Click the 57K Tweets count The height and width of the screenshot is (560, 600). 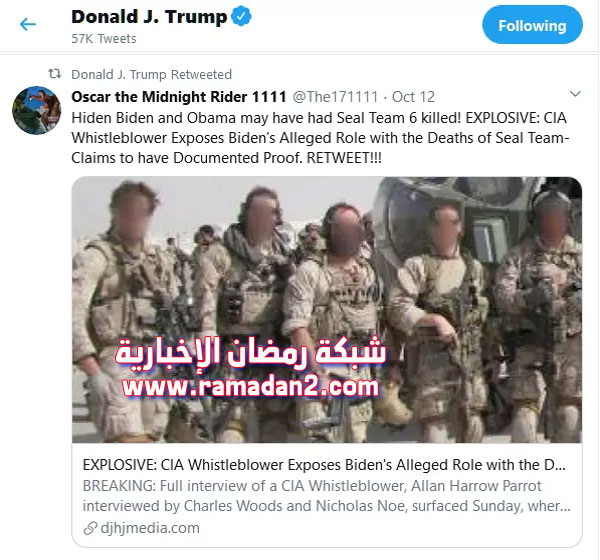pos(104,39)
